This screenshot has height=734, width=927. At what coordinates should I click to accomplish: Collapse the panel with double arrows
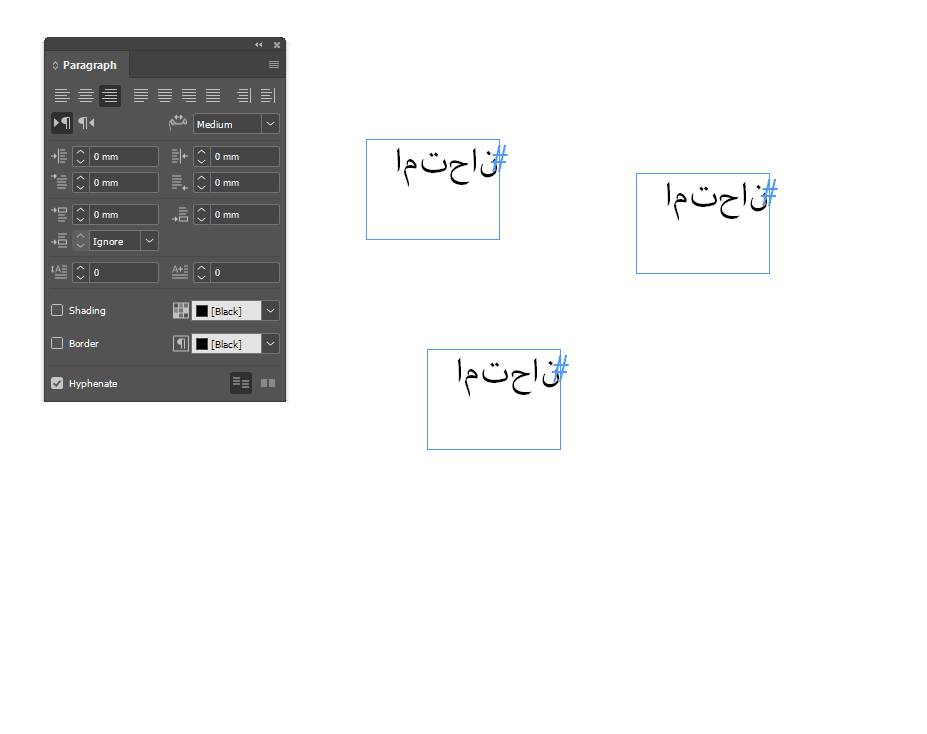pyautogui.click(x=259, y=45)
